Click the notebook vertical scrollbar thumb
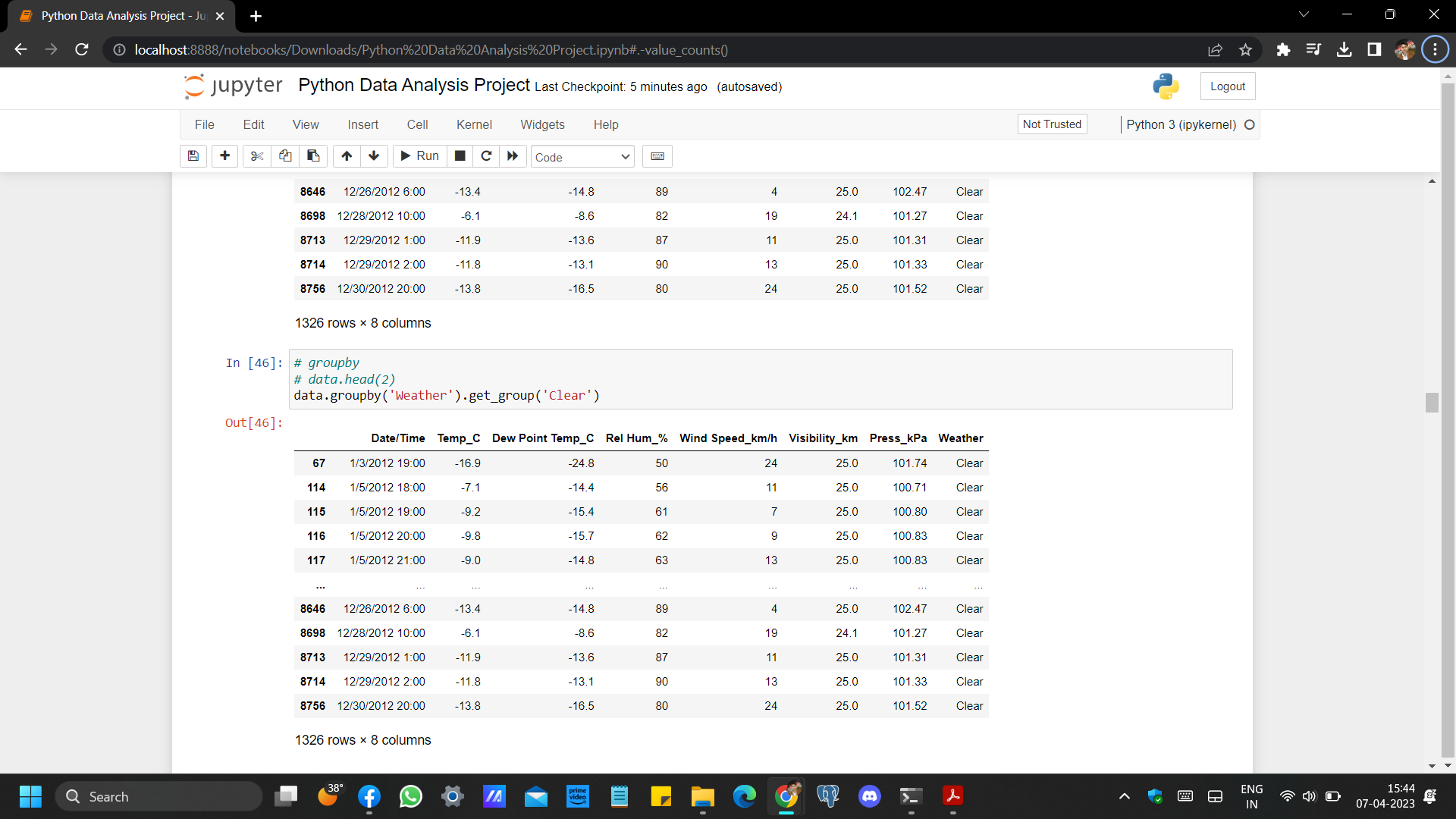The image size is (1456, 819). 1432,403
